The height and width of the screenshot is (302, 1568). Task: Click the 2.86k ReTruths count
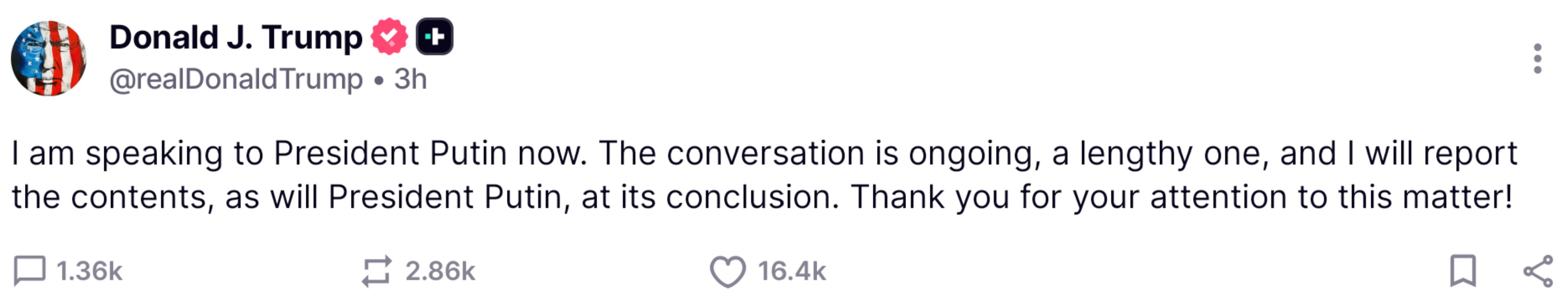440,271
